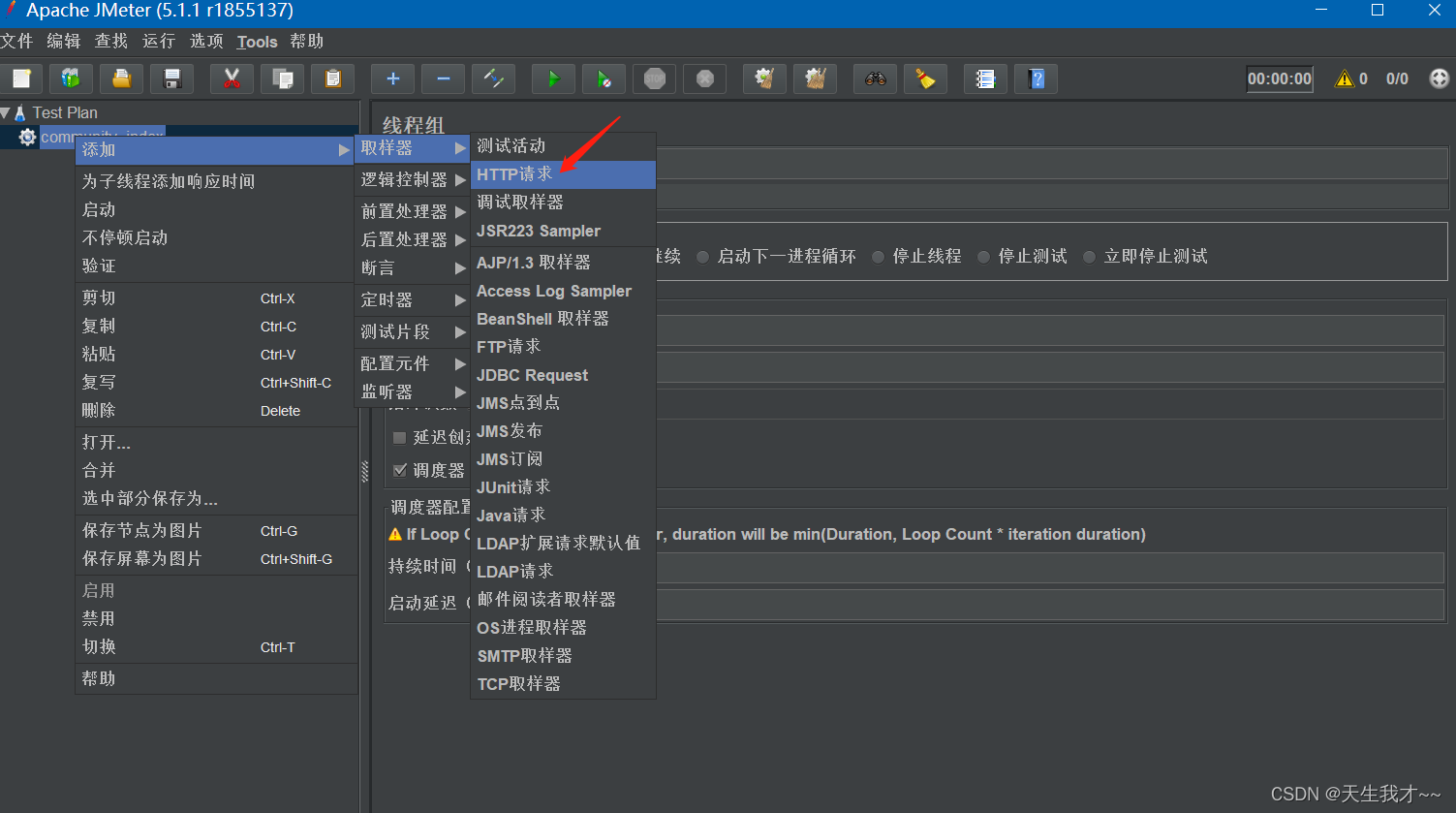Uncheck the 调度器 checkbox
The height and width of the screenshot is (813, 1456).
coord(399,471)
